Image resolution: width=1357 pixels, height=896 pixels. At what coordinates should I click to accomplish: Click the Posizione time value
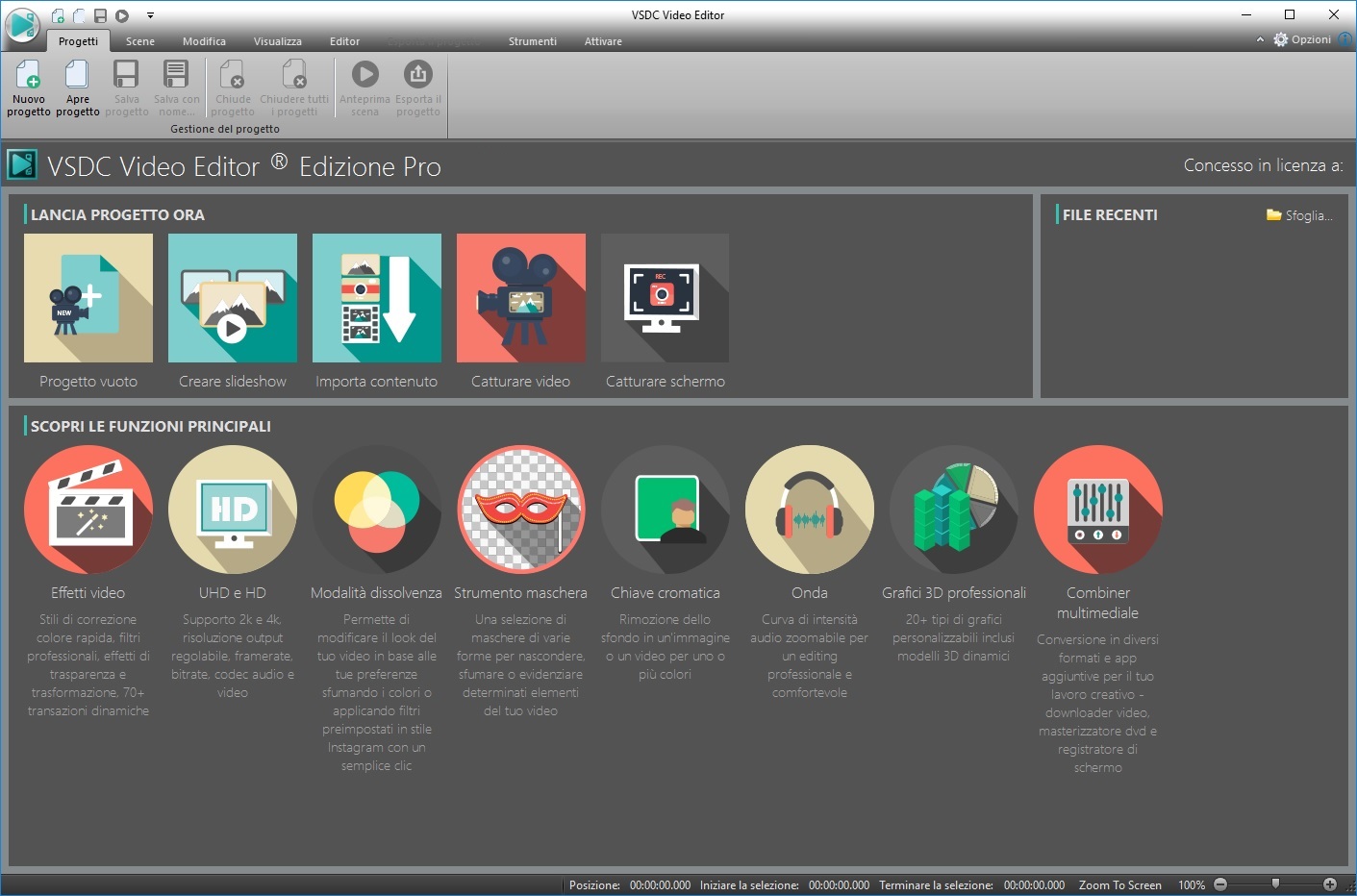(x=660, y=885)
